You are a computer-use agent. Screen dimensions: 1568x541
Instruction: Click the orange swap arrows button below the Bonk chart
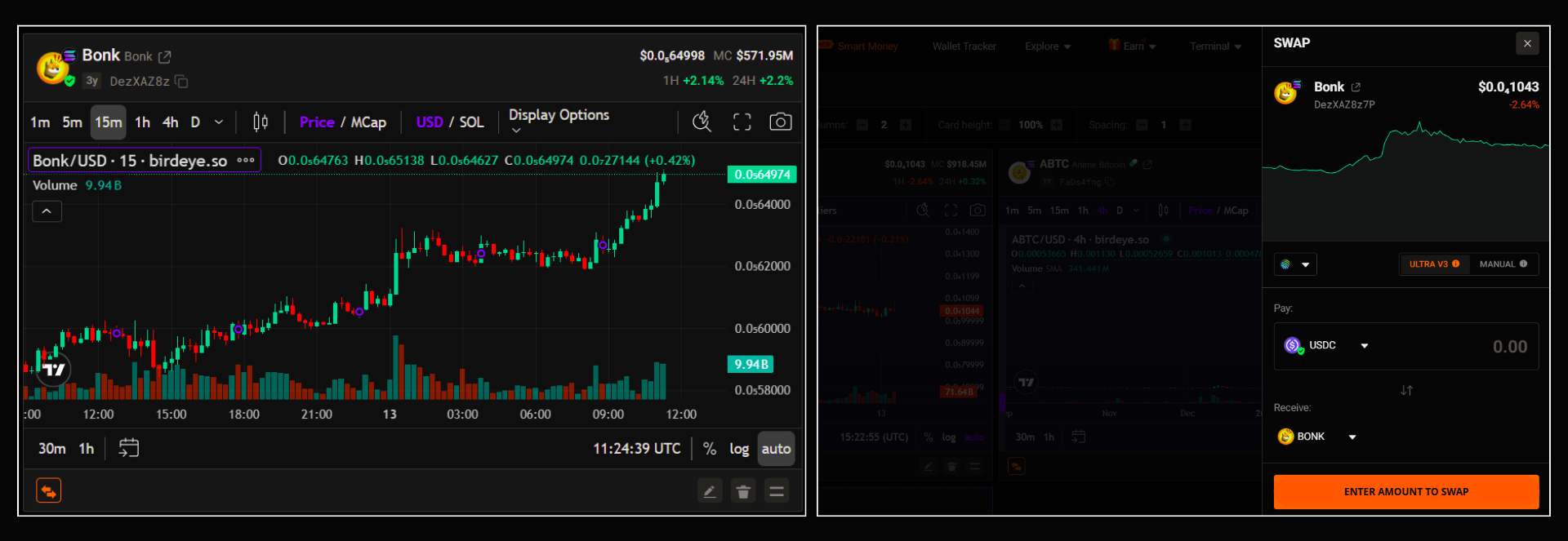[x=49, y=491]
